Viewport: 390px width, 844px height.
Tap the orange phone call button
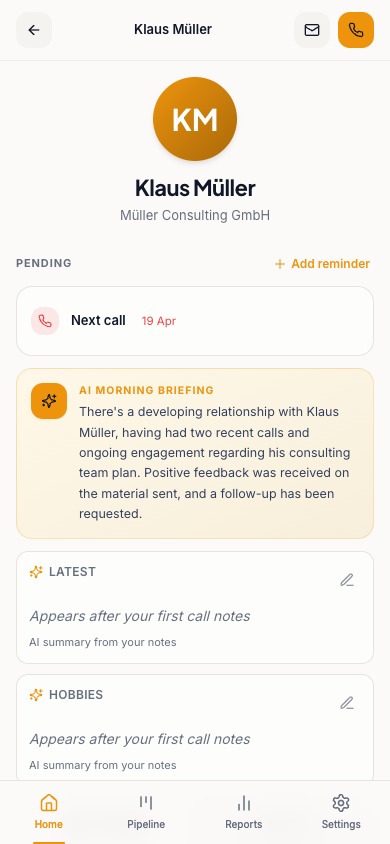tap(356, 30)
